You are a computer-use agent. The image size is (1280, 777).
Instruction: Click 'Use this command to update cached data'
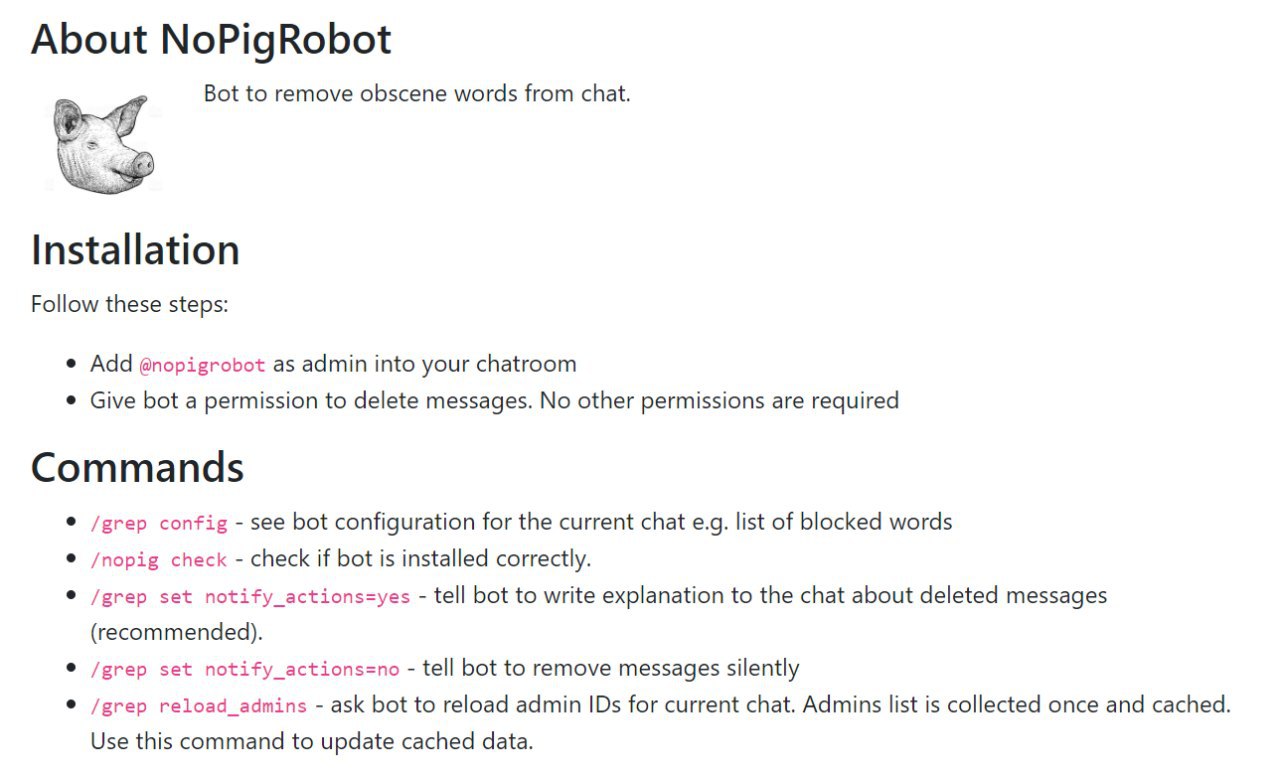312,742
